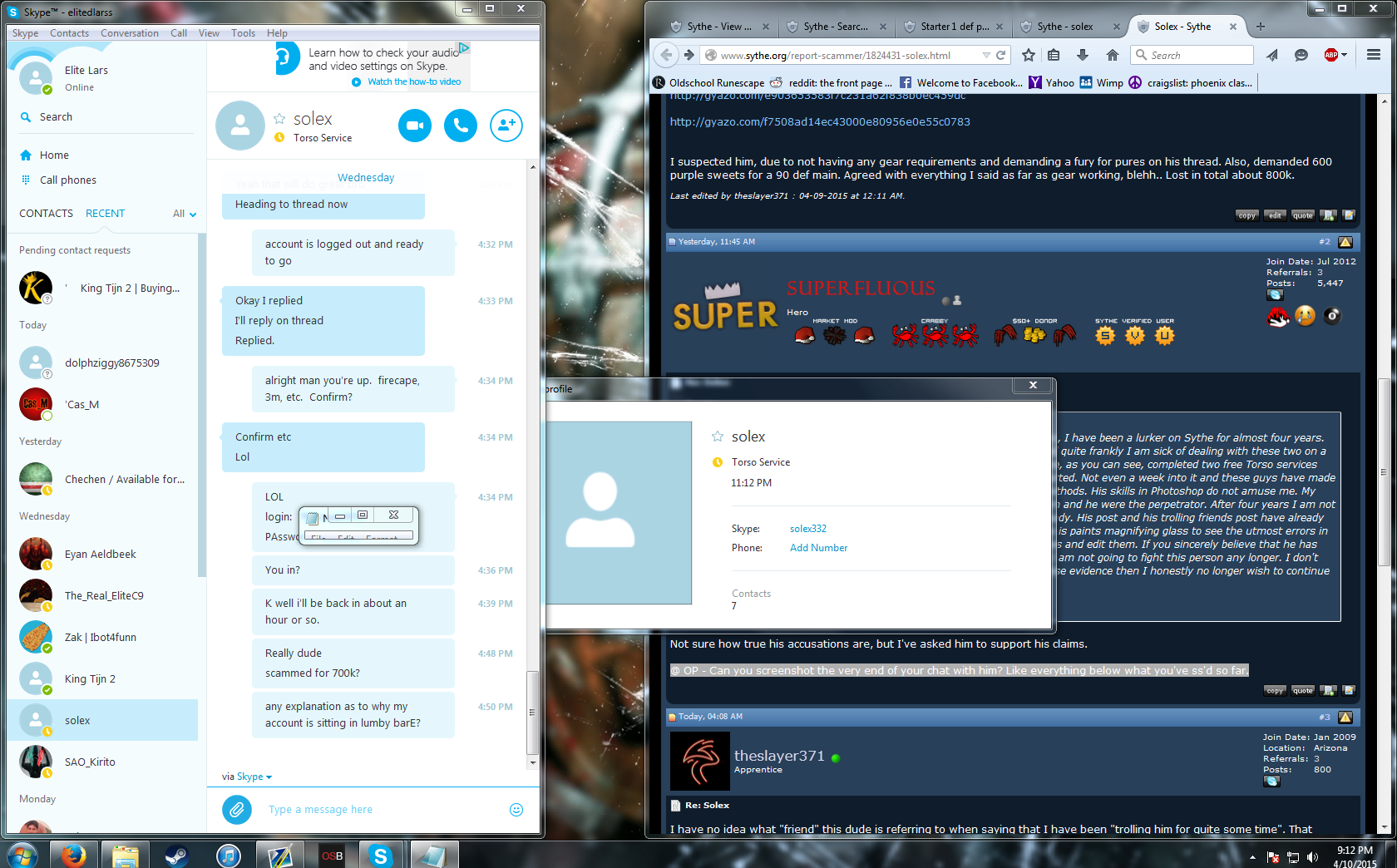
Task: Add people to the solex conversation
Action: coord(506,126)
